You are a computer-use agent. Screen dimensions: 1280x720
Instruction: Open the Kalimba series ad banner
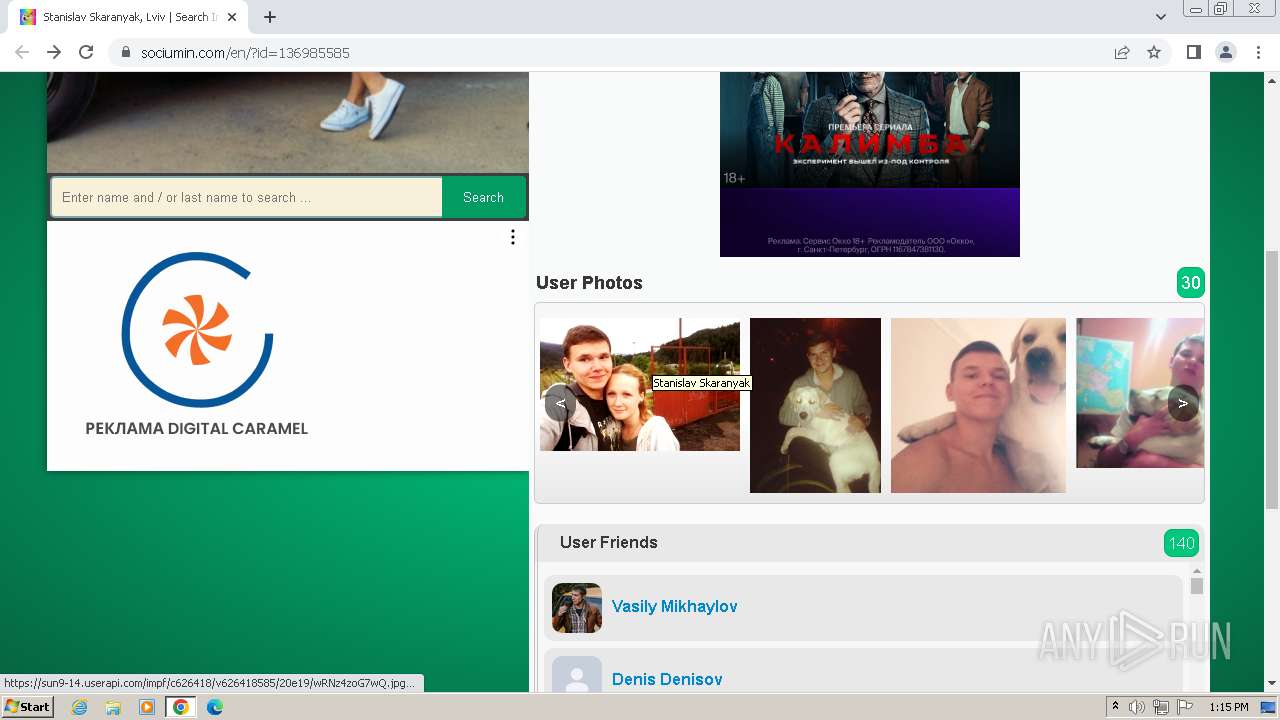point(870,164)
